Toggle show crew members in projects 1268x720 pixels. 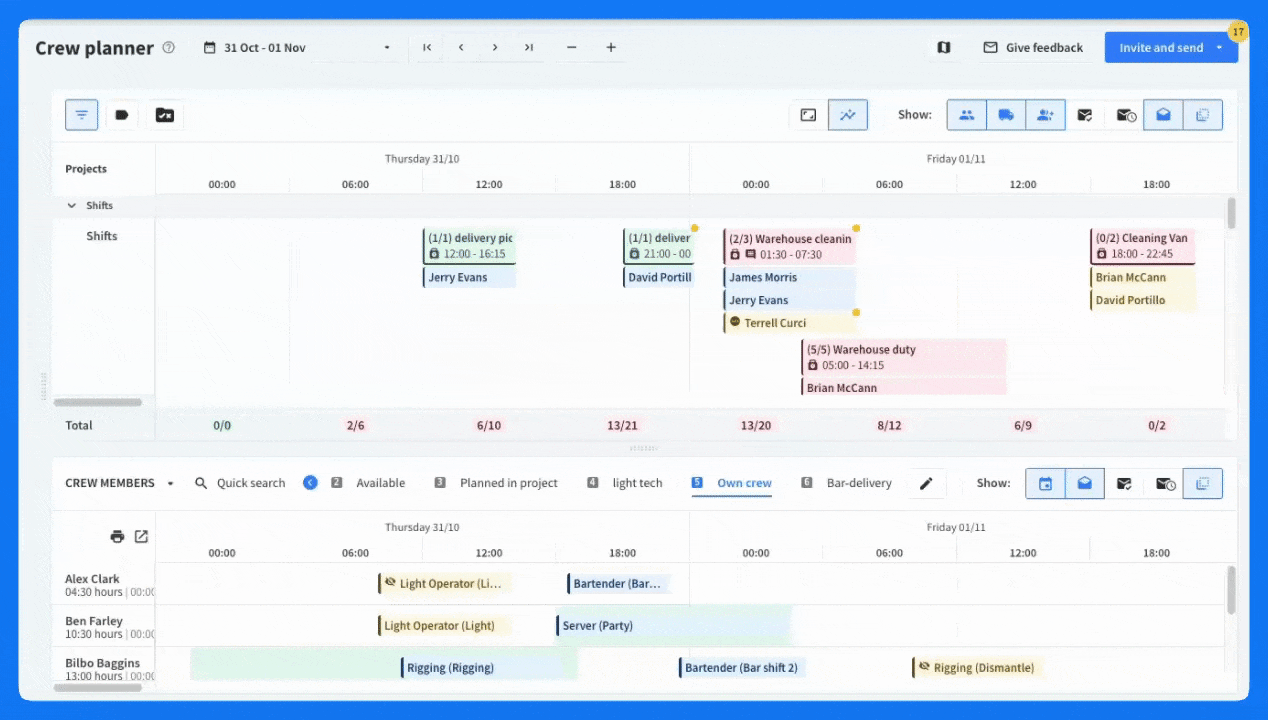pos(967,115)
